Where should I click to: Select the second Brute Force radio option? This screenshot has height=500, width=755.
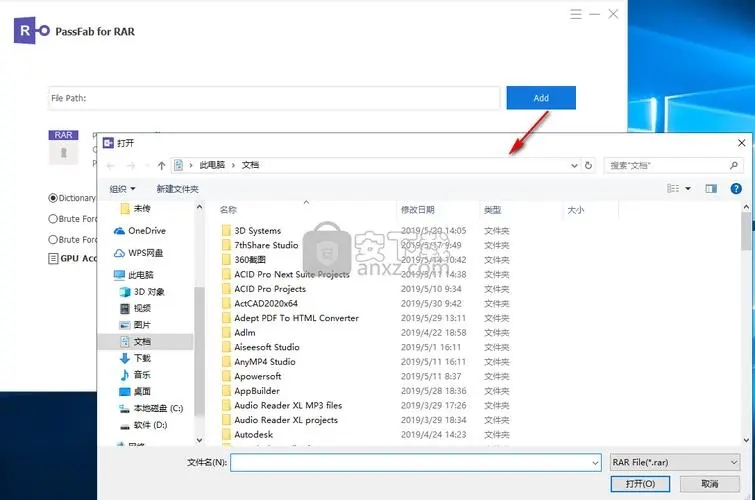[x=53, y=239]
